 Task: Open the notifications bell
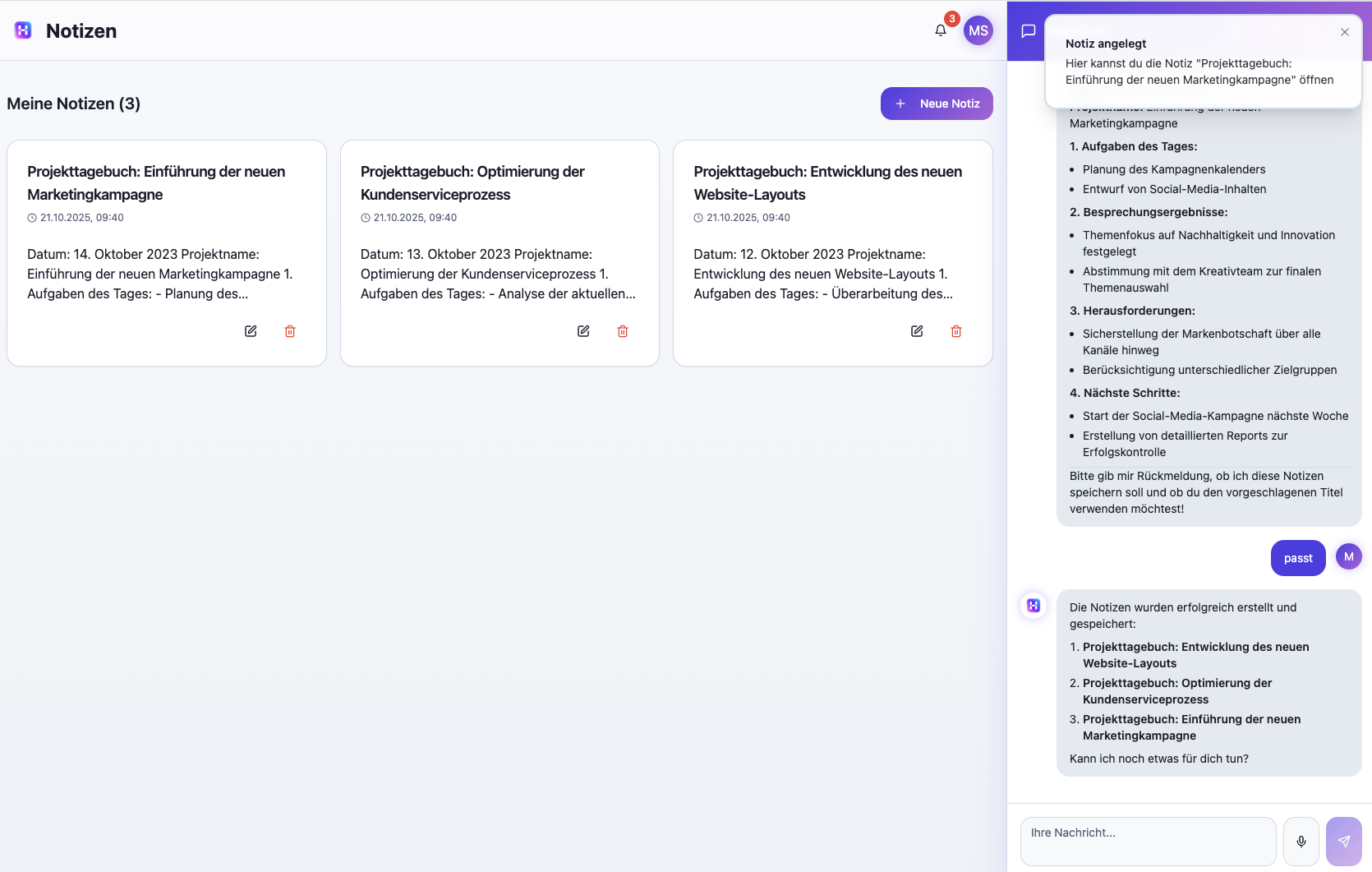[941, 30]
